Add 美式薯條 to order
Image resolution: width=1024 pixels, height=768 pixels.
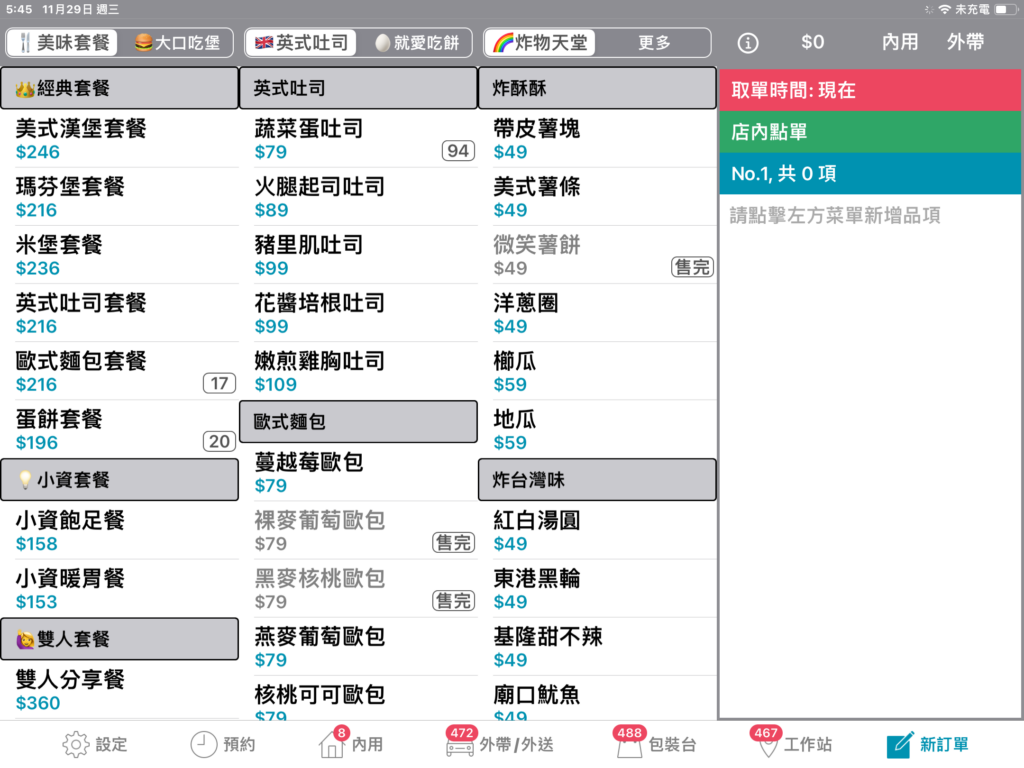(598, 197)
